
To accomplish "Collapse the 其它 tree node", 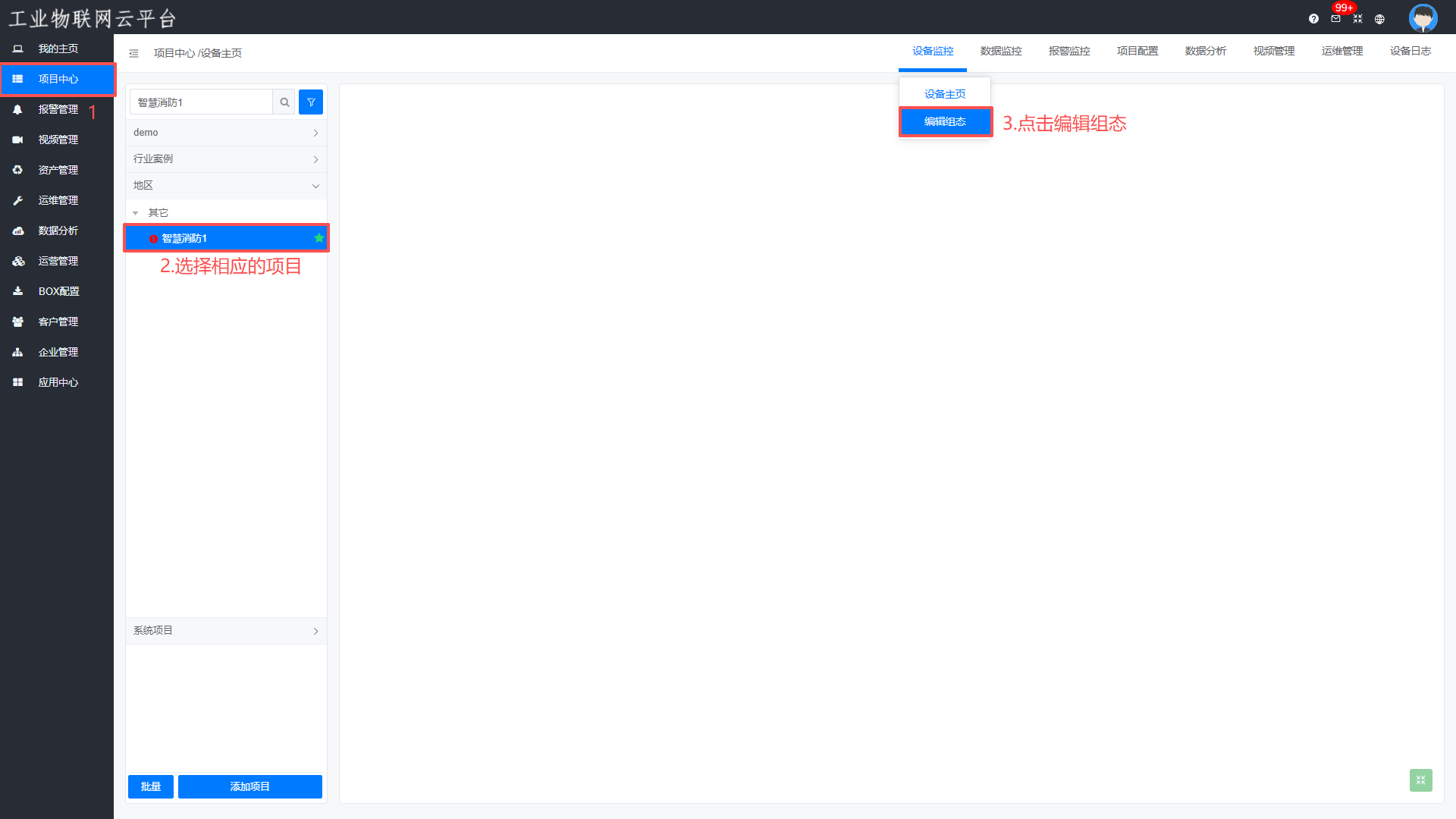I will pos(136,213).
